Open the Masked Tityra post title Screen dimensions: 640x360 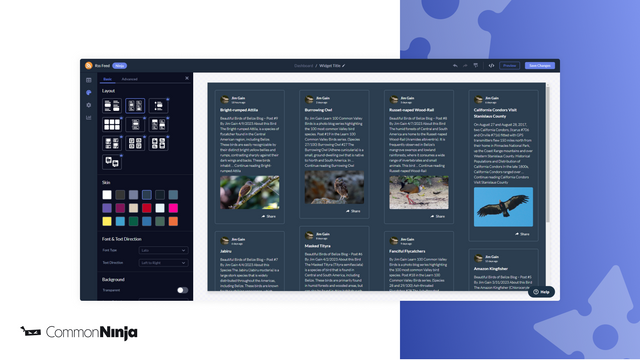coord(318,246)
